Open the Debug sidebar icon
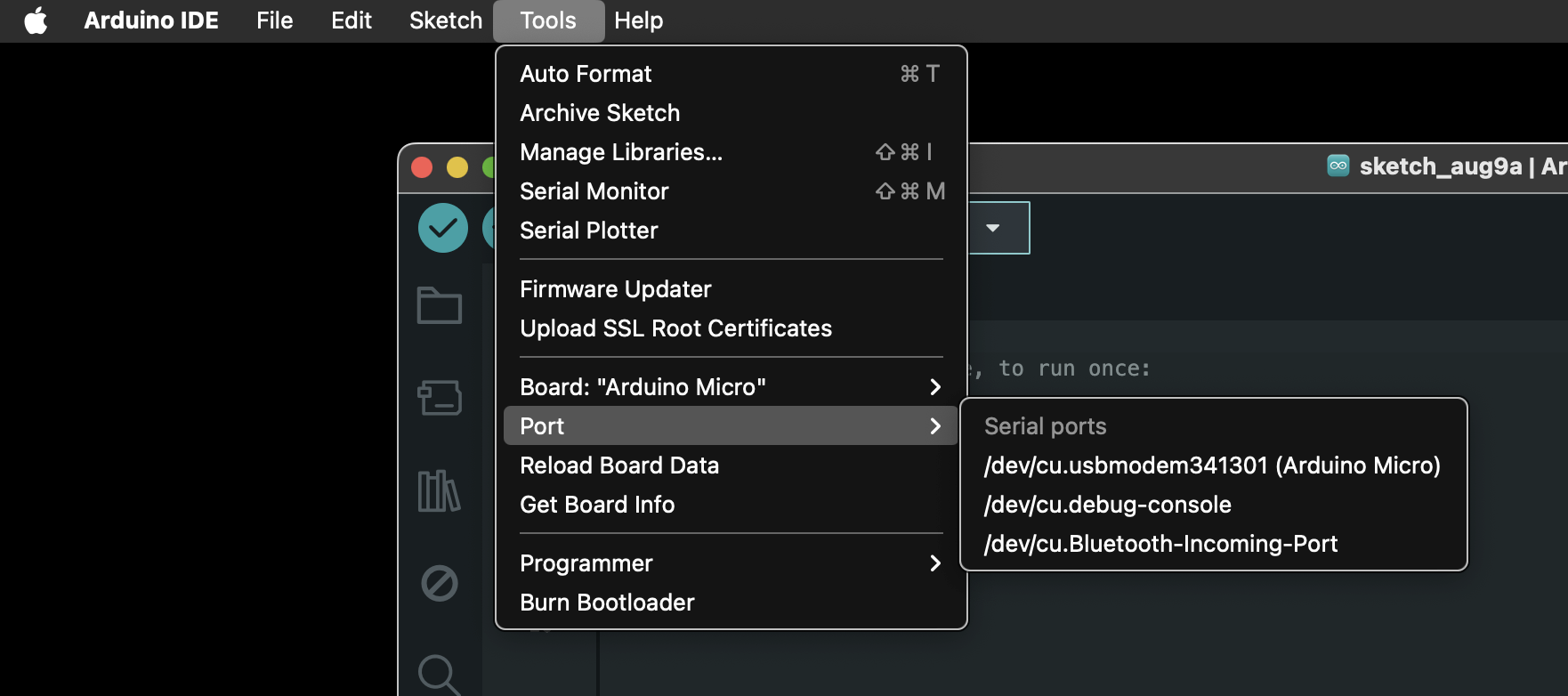The image size is (1568, 696). pyautogui.click(x=440, y=584)
